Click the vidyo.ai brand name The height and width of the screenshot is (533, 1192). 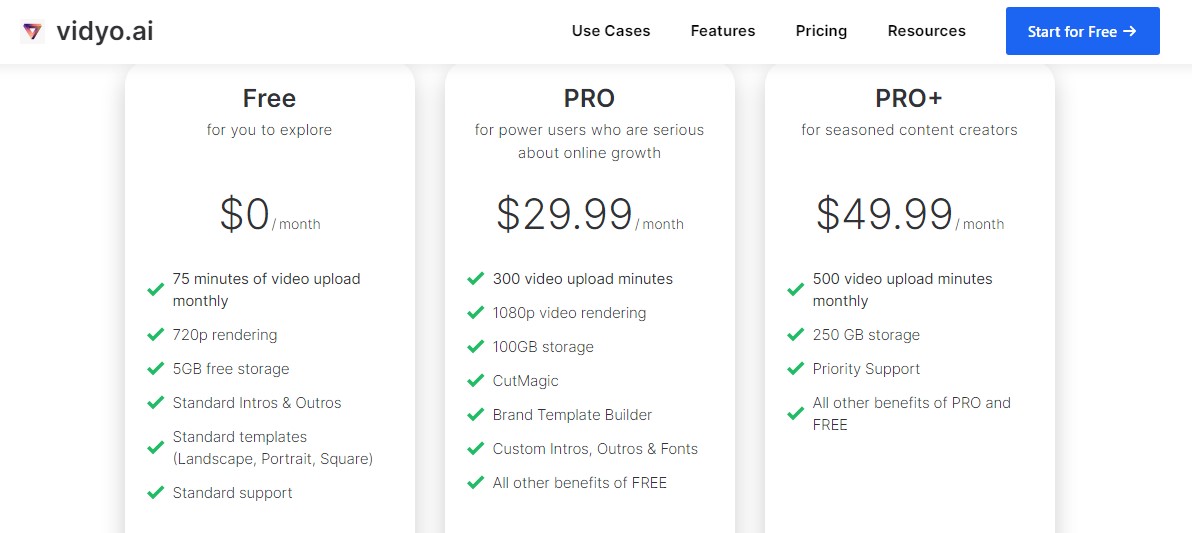(x=105, y=31)
